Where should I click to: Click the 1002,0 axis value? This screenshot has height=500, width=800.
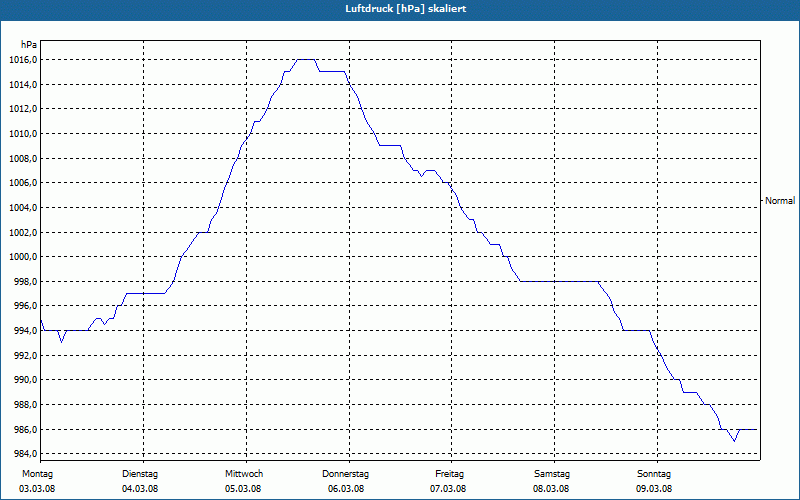(x=23, y=232)
